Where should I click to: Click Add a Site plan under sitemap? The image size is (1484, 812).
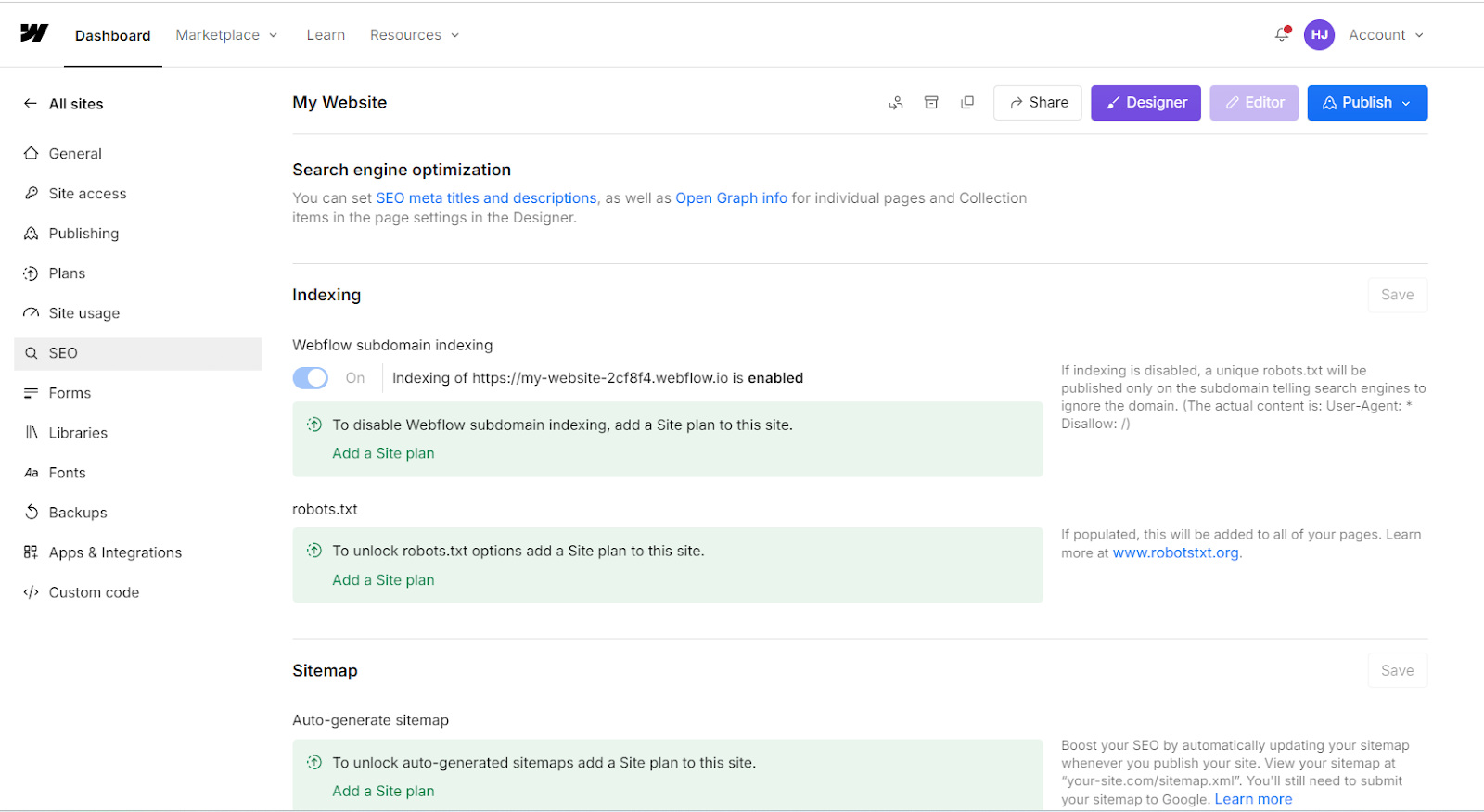(383, 791)
